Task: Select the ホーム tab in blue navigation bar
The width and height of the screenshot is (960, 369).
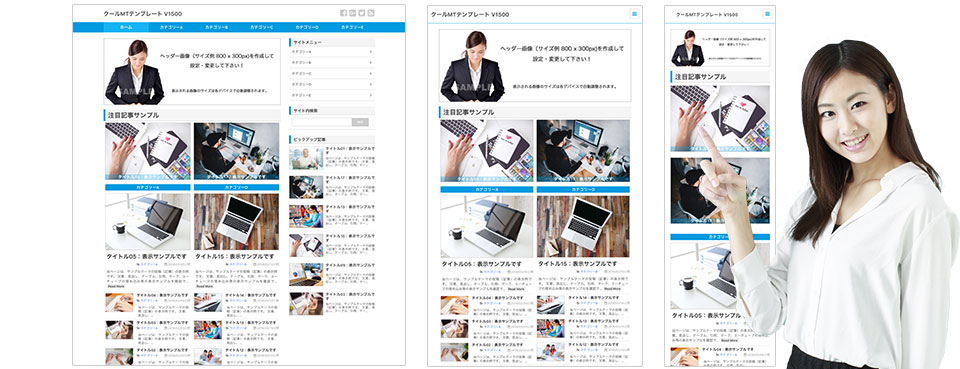Action: [126, 27]
